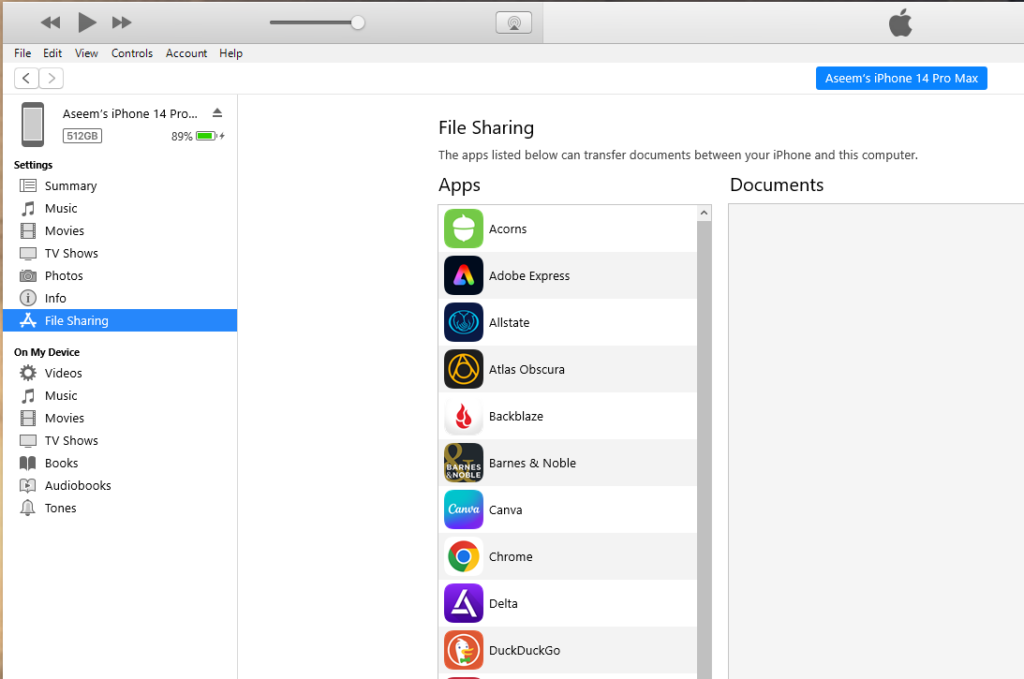Viewport: 1024px width, 679px height.
Task: Open Videos under On My Device
Action: click(x=120, y=373)
